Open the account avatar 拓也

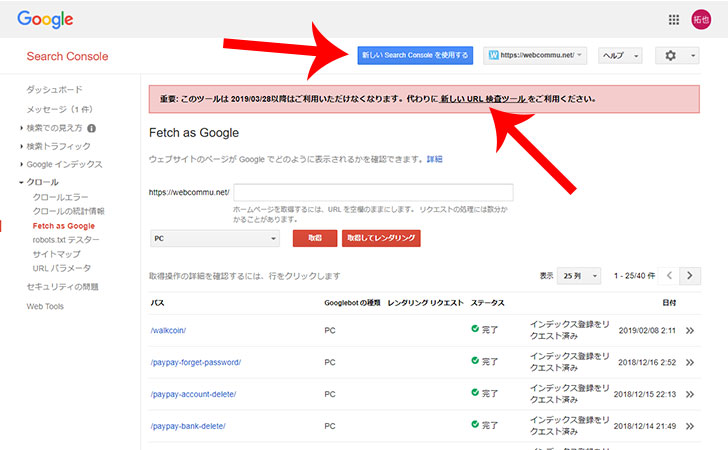coord(701,20)
